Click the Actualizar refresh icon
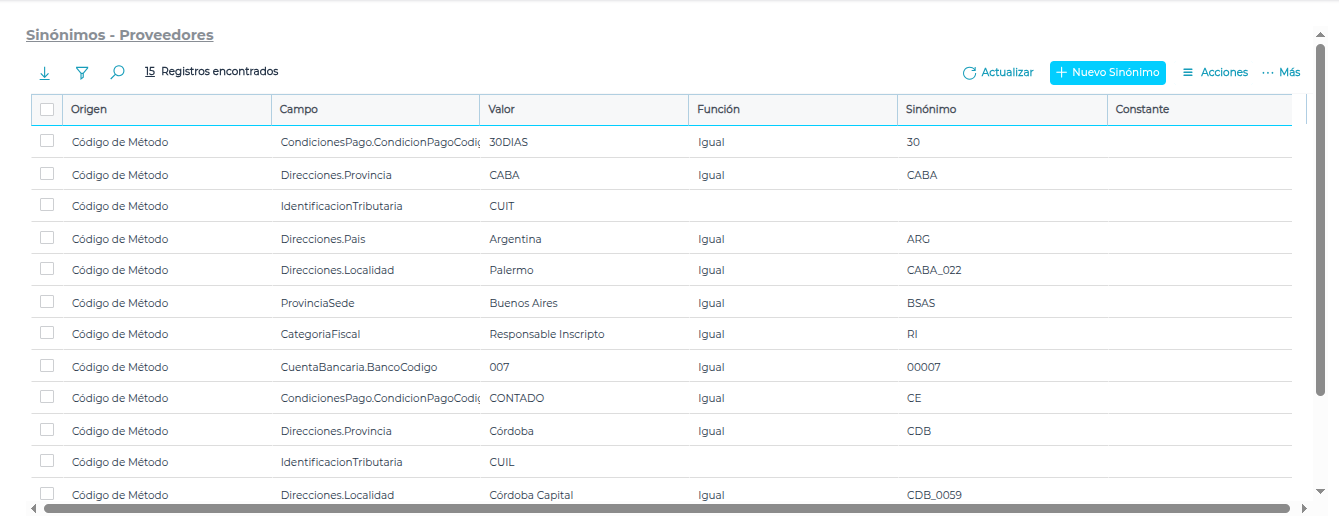Screen dimensions: 1339x528 tap(969, 73)
